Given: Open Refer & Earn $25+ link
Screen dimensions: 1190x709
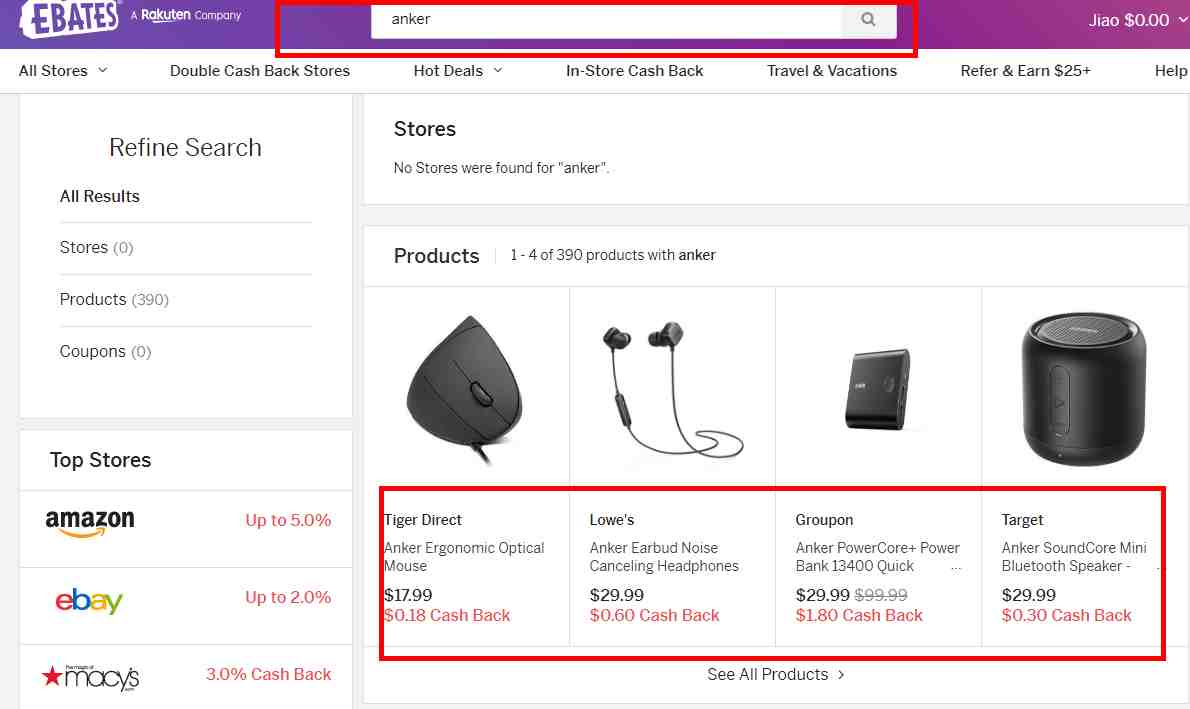Looking at the screenshot, I should (x=1025, y=71).
